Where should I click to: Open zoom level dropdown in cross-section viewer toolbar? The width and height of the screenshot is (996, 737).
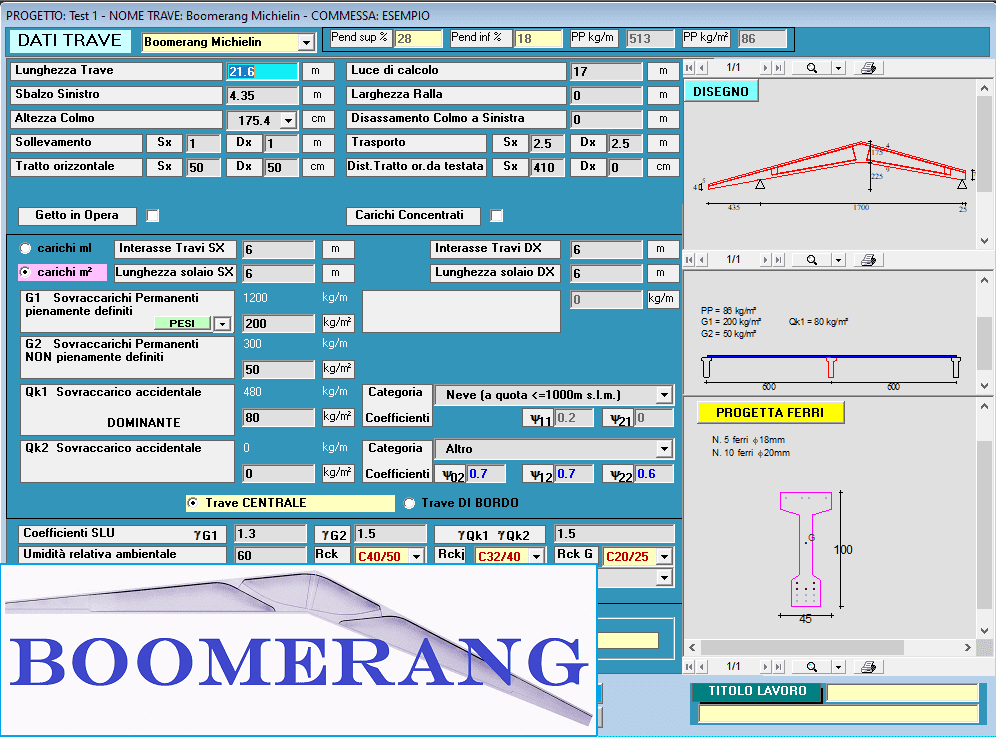point(838,666)
